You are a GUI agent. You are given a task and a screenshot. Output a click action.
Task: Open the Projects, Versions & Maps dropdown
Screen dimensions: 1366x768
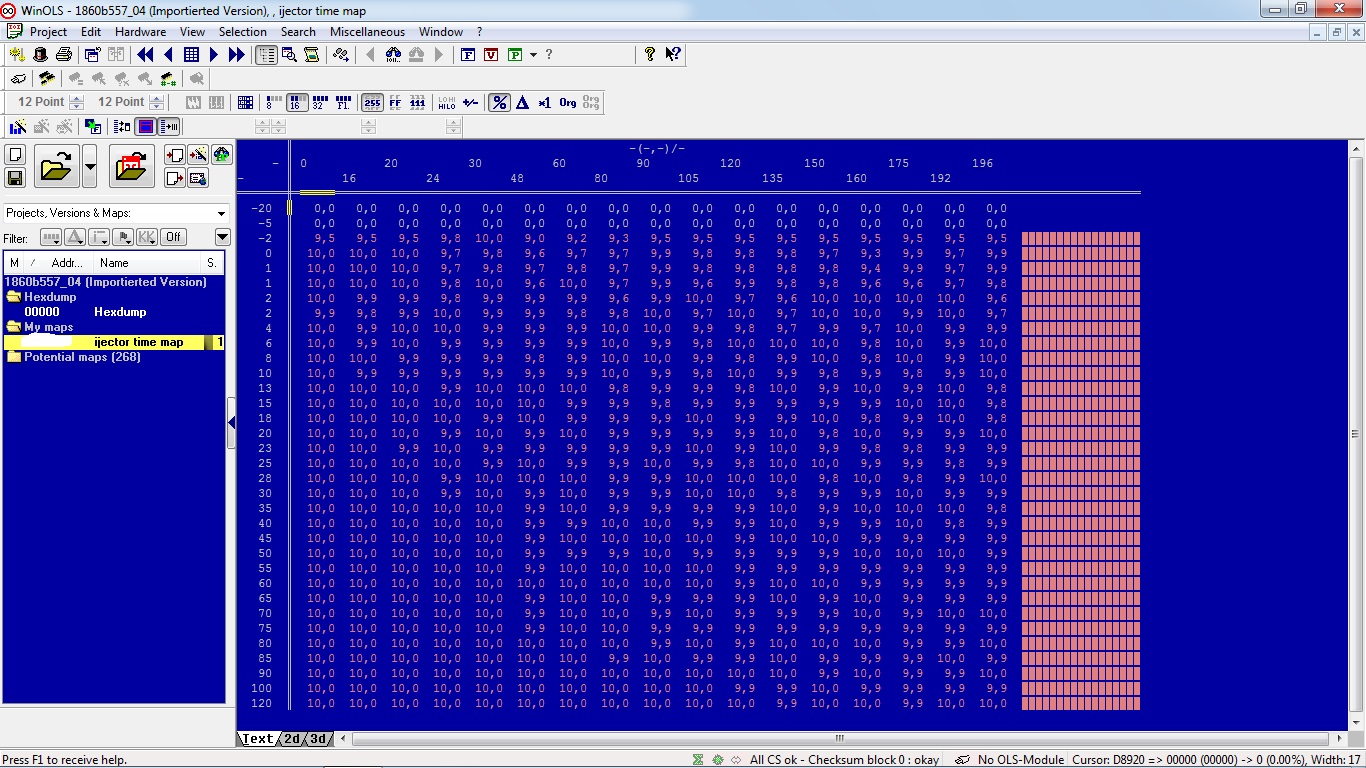[221, 213]
